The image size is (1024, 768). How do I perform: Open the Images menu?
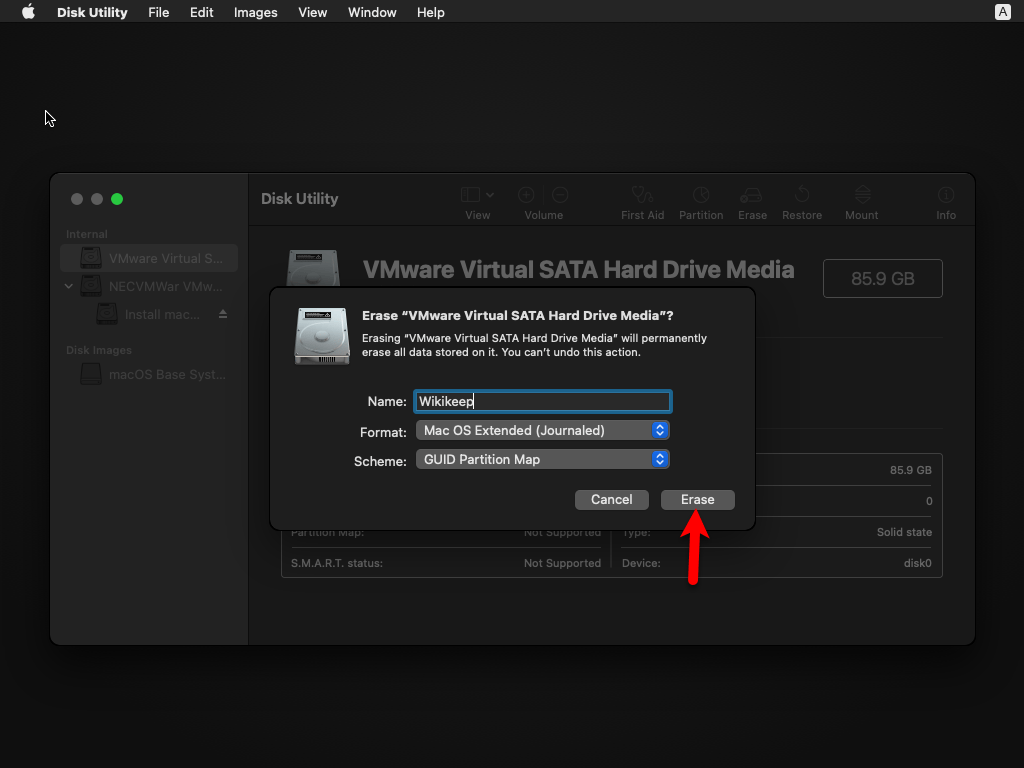point(255,12)
